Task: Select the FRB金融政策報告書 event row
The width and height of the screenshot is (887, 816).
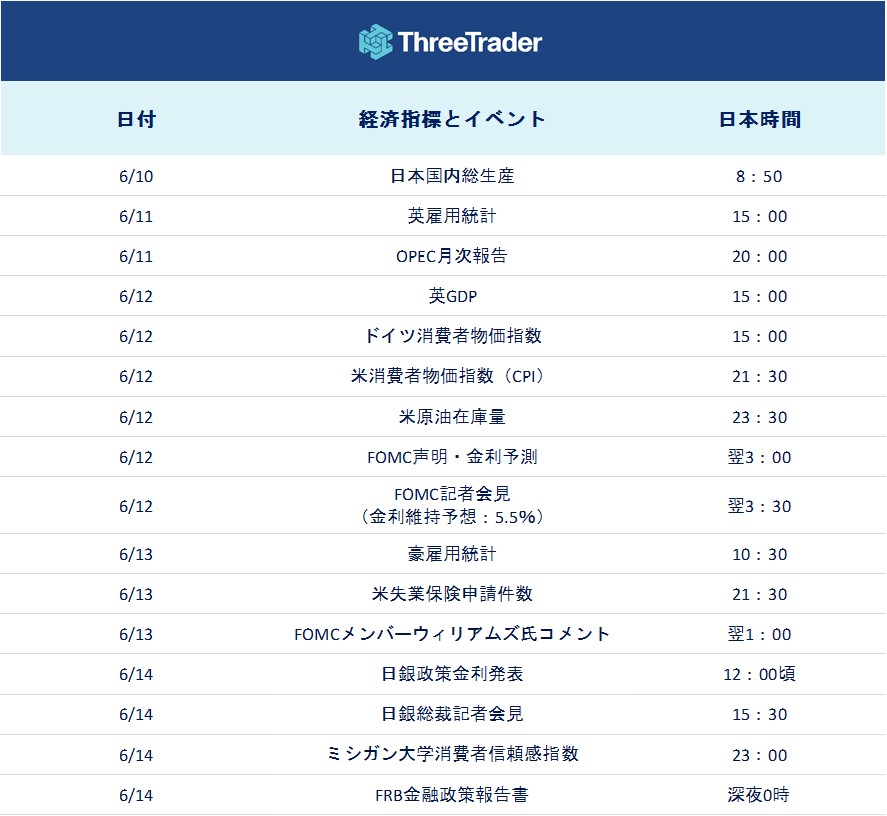Action: coord(452,795)
